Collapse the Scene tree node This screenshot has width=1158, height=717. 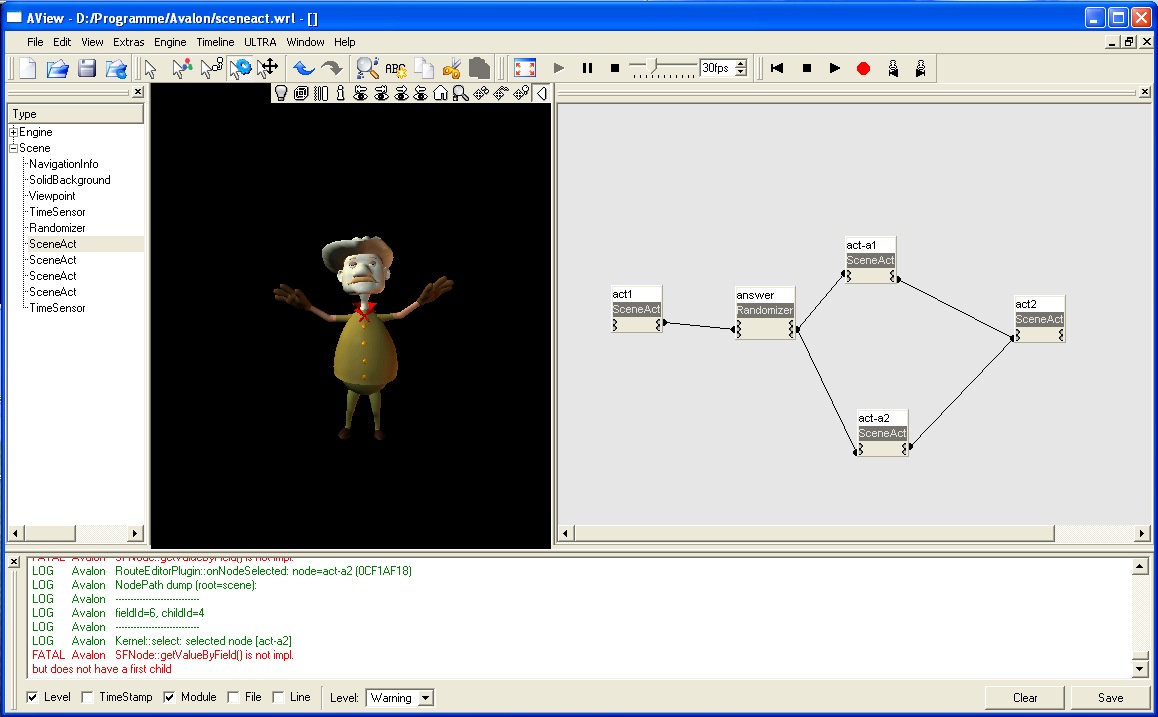click(13, 148)
